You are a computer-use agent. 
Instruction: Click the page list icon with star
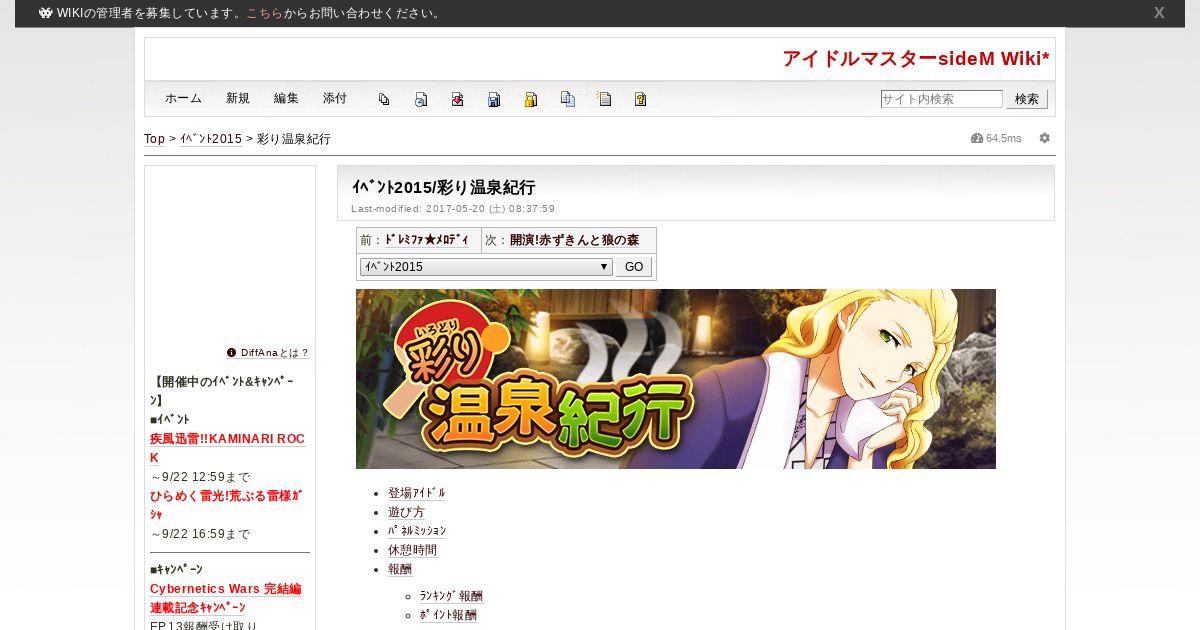point(604,99)
